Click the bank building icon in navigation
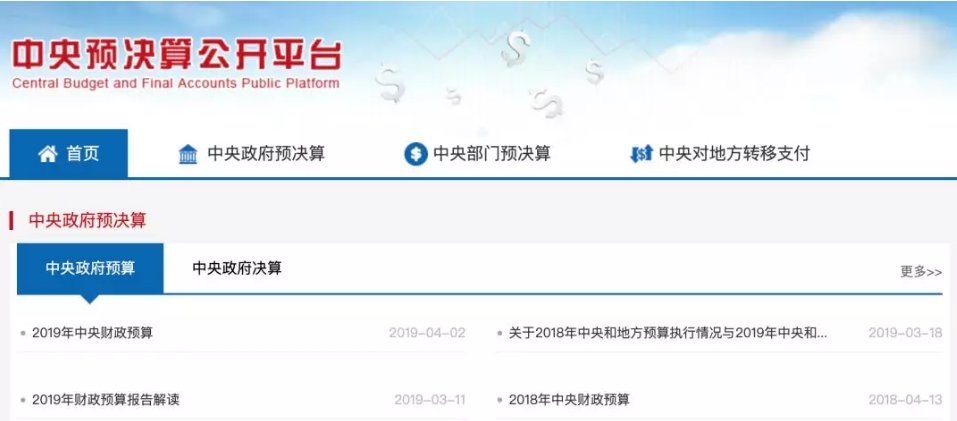957x421 pixels. pyautogui.click(x=188, y=154)
